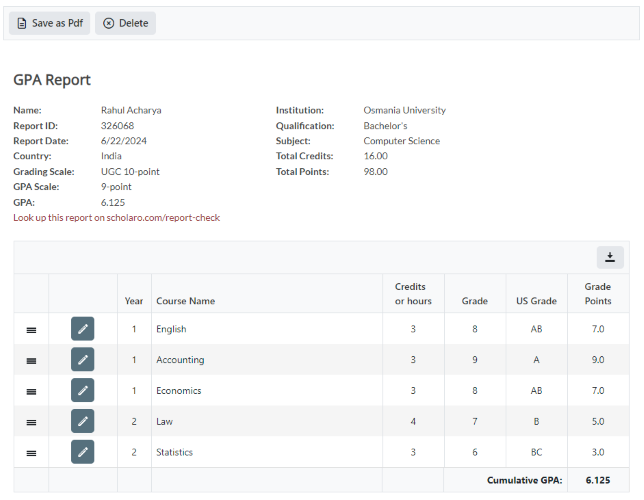Click the Grade Points column header
This screenshot has width=644, height=500.
(597, 294)
